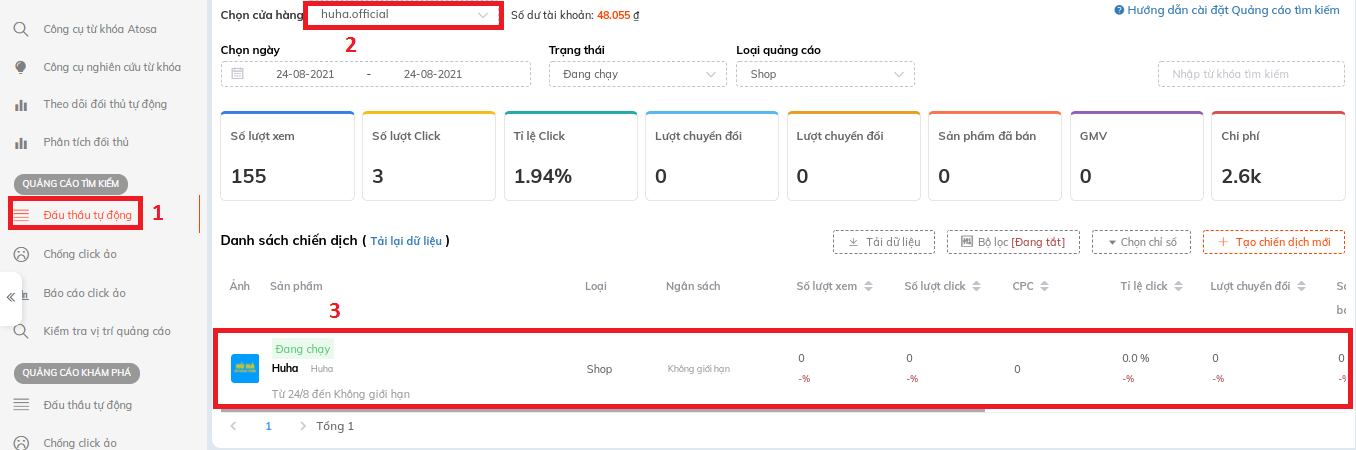Click the calendar icon in the date field
Image resolution: width=1356 pixels, height=450 pixels.
(x=237, y=74)
